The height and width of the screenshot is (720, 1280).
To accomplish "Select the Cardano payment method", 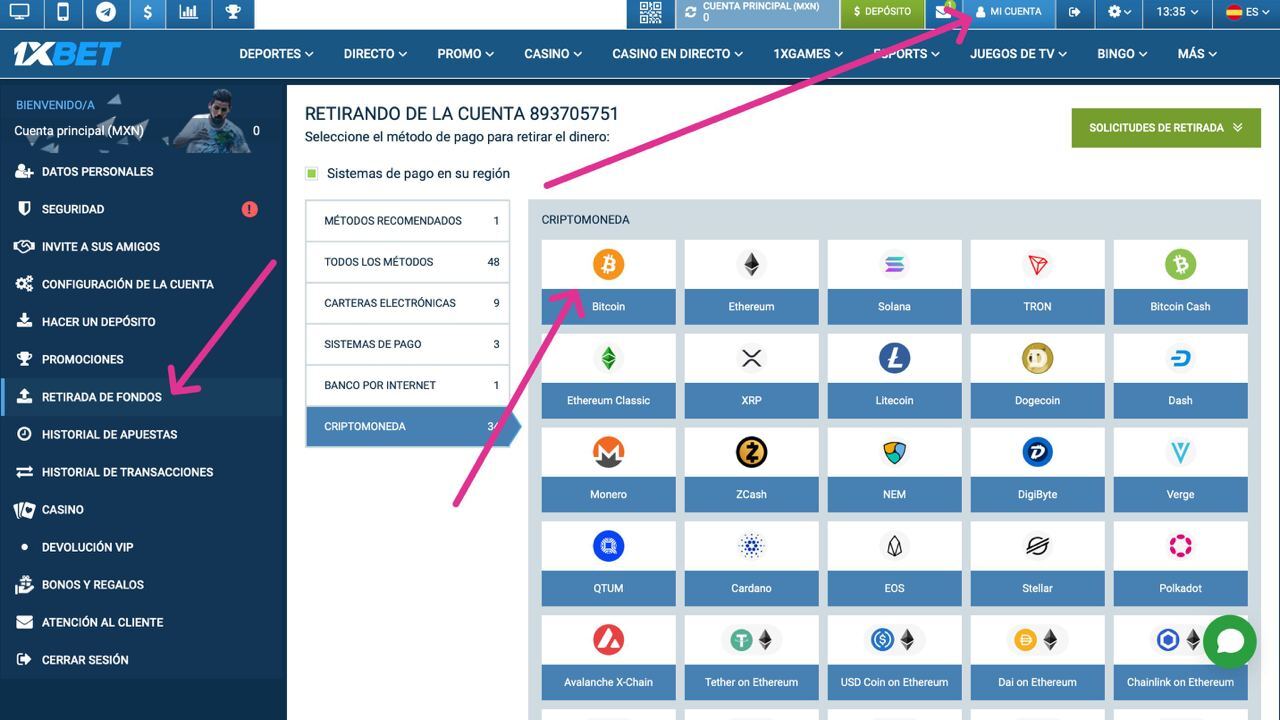I will coord(751,564).
